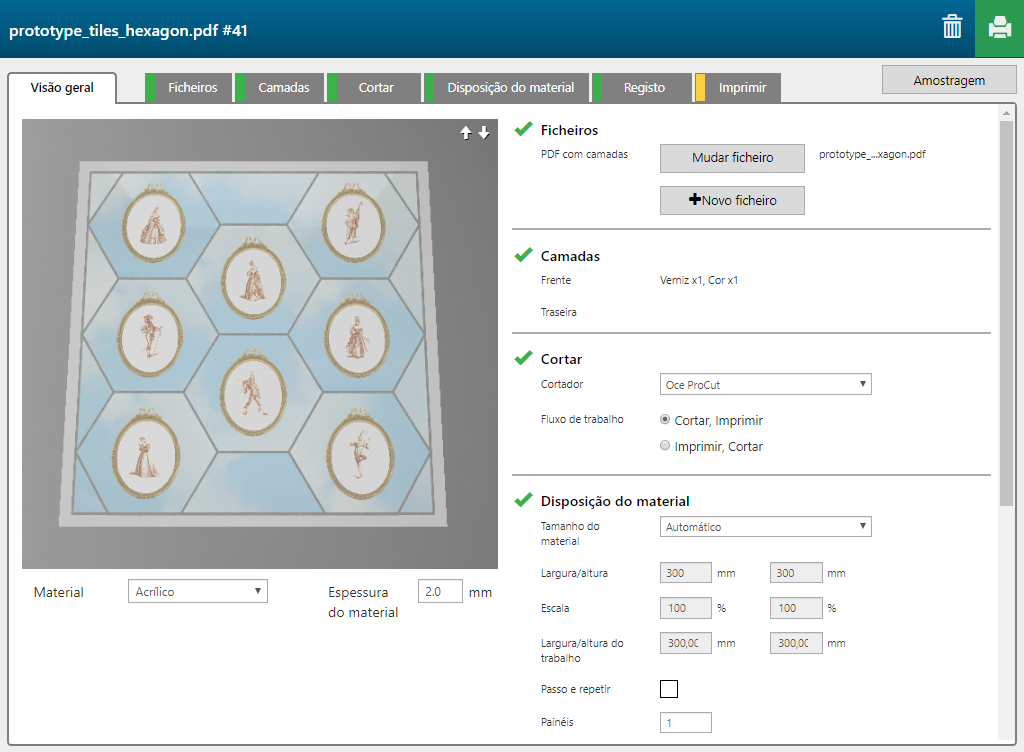
Task: Click the Fluxo de trabalho label
Action: click(582, 419)
